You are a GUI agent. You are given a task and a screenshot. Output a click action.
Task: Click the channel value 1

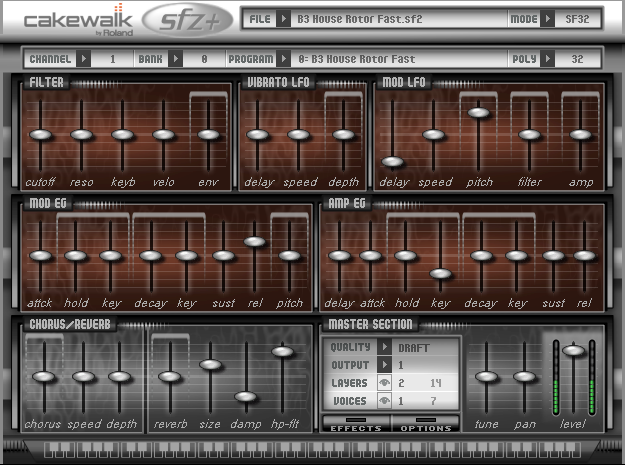click(112, 59)
